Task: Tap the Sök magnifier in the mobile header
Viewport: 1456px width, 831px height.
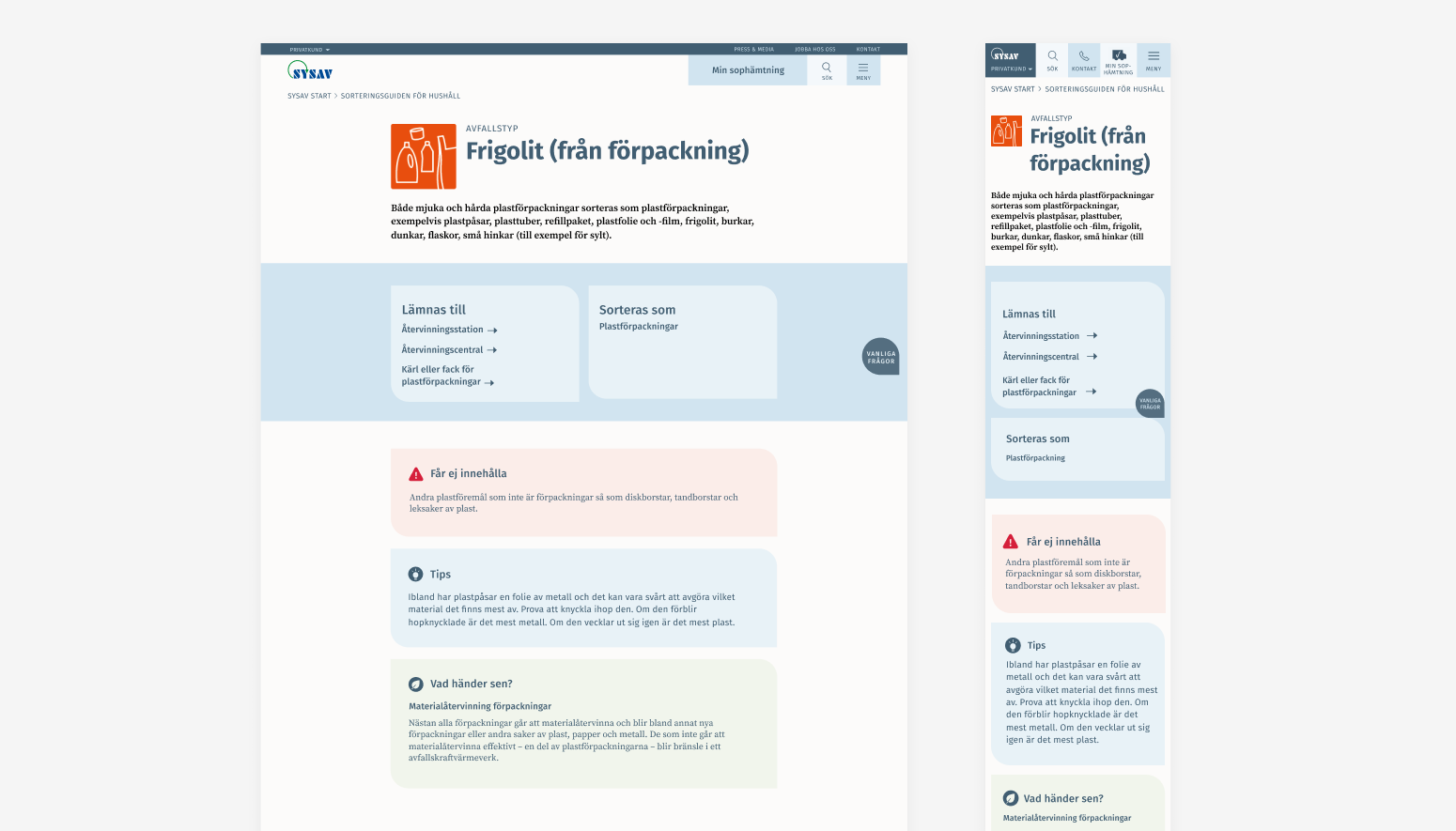Action: coord(1052,59)
